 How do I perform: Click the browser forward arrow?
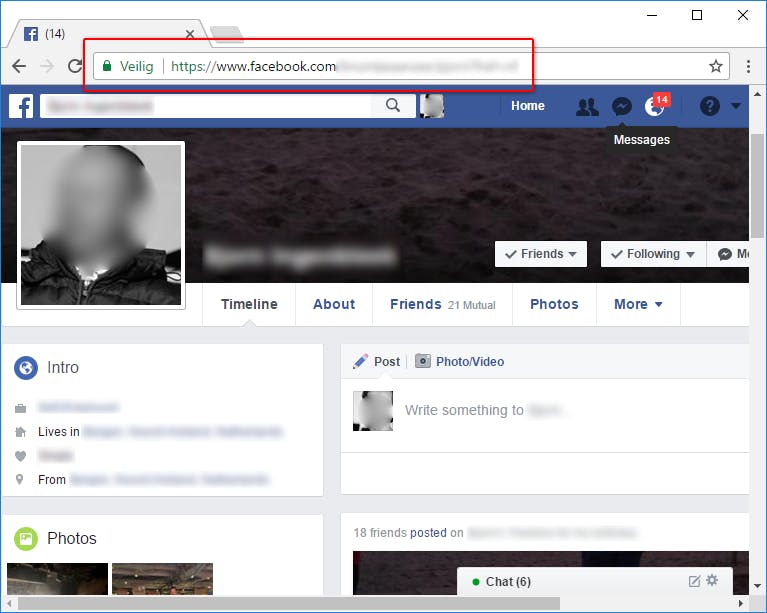(x=47, y=66)
